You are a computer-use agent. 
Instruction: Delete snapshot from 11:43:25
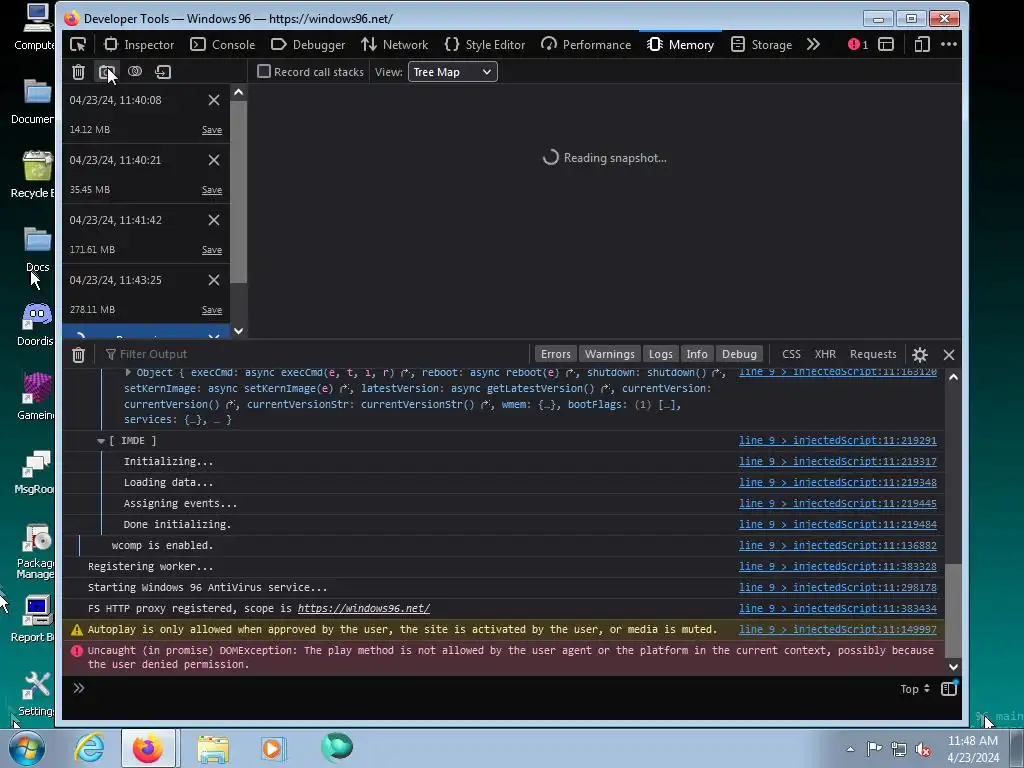214,280
